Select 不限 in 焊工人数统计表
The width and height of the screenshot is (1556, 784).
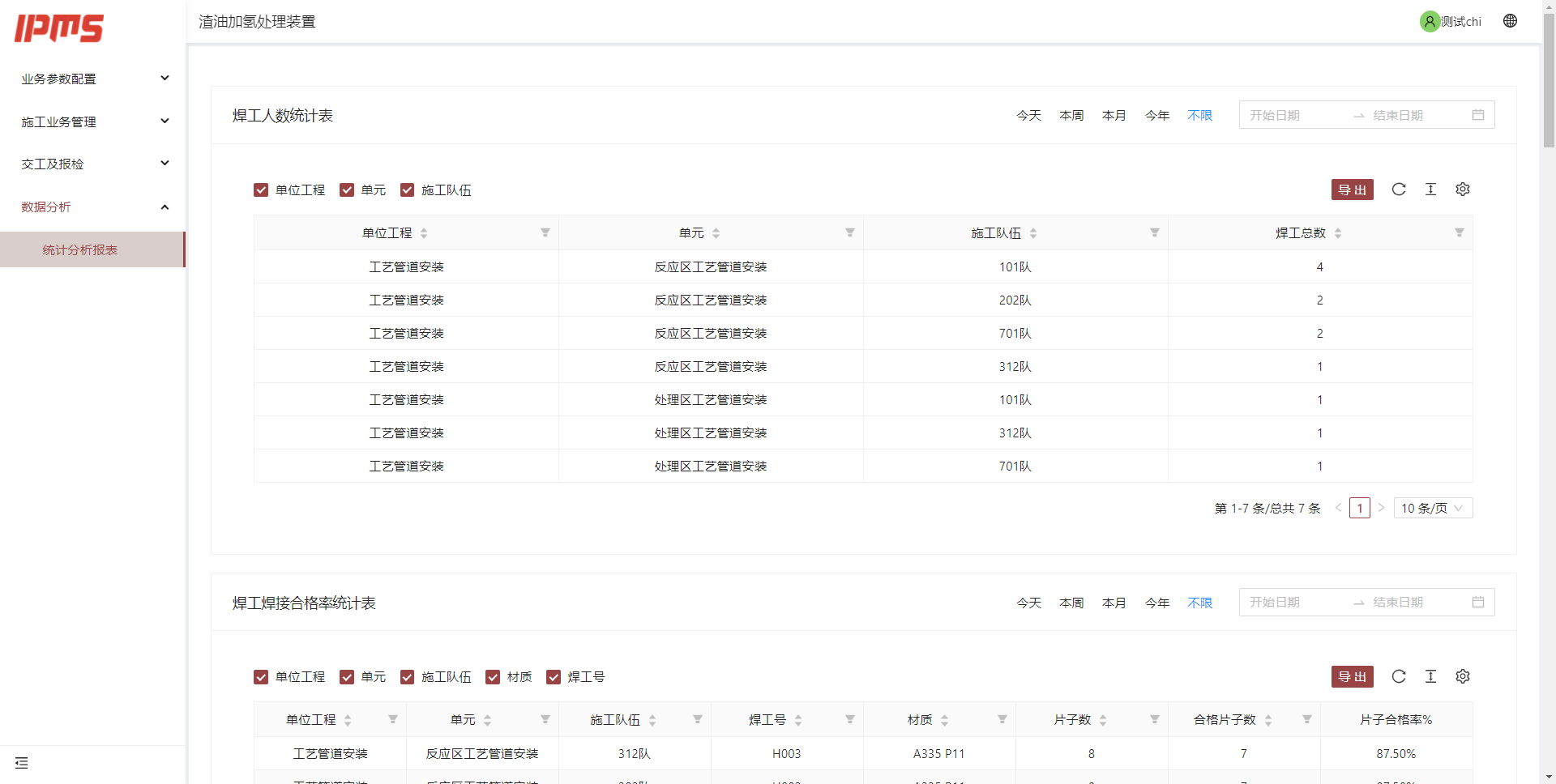point(1200,115)
